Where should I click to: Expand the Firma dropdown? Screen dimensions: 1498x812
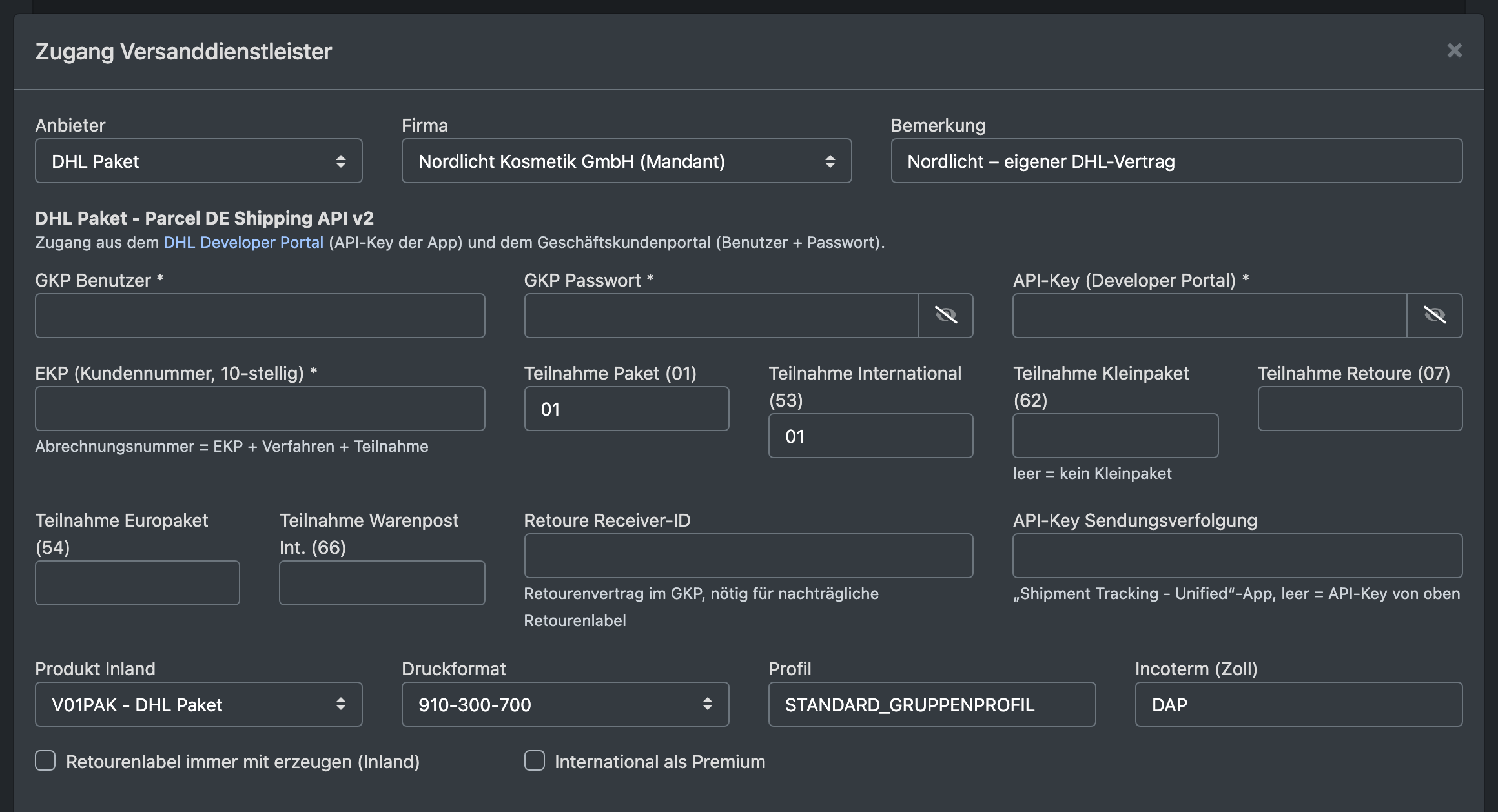[x=626, y=161]
